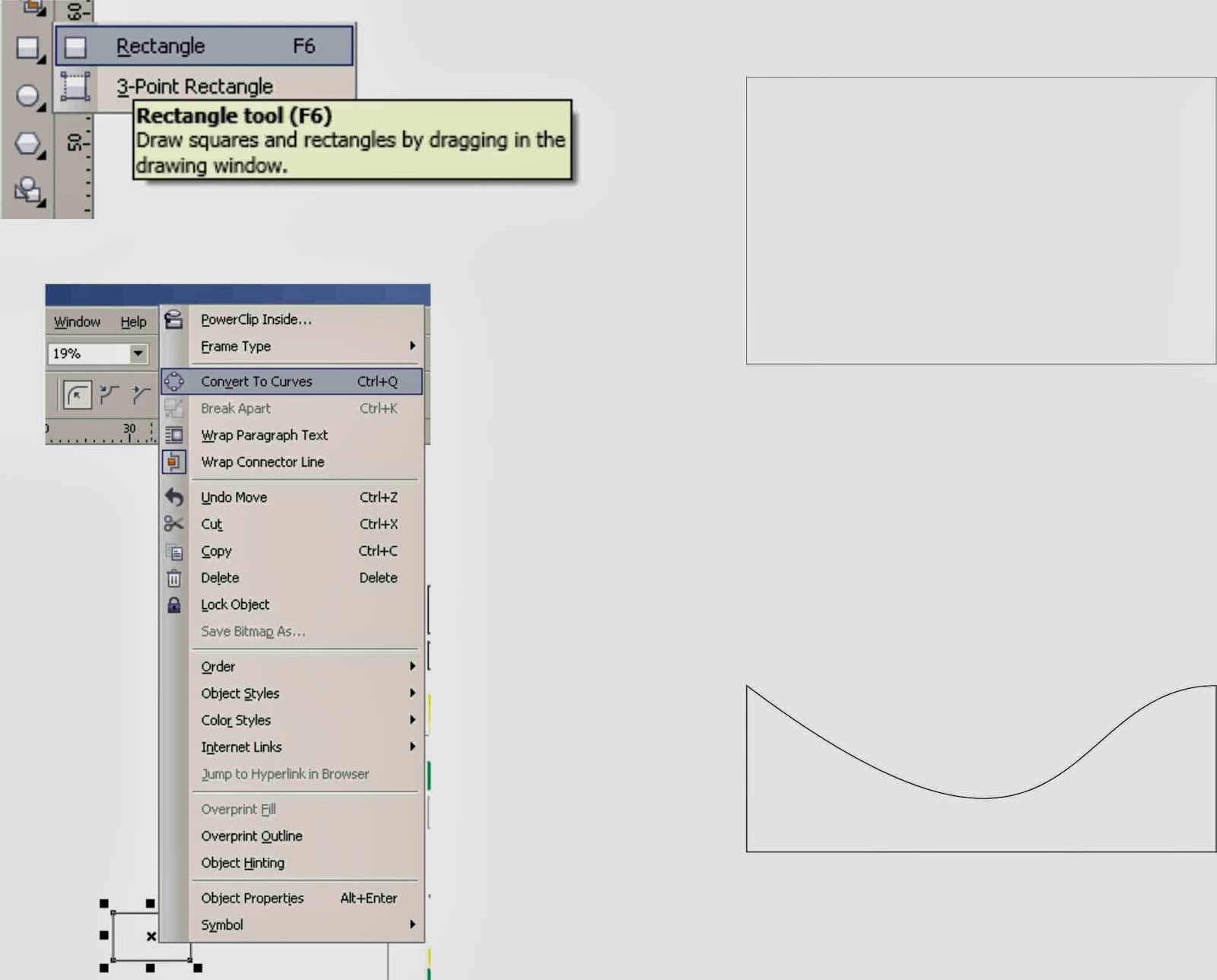Toggle the Wrap Connector Line icon
This screenshot has width=1217, height=980.
174,461
